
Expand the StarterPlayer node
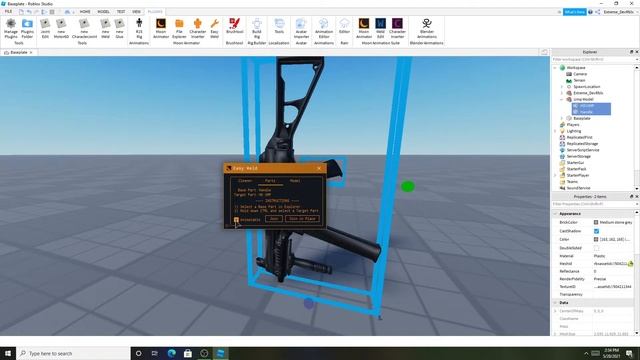pyautogui.click(x=555, y=175)
